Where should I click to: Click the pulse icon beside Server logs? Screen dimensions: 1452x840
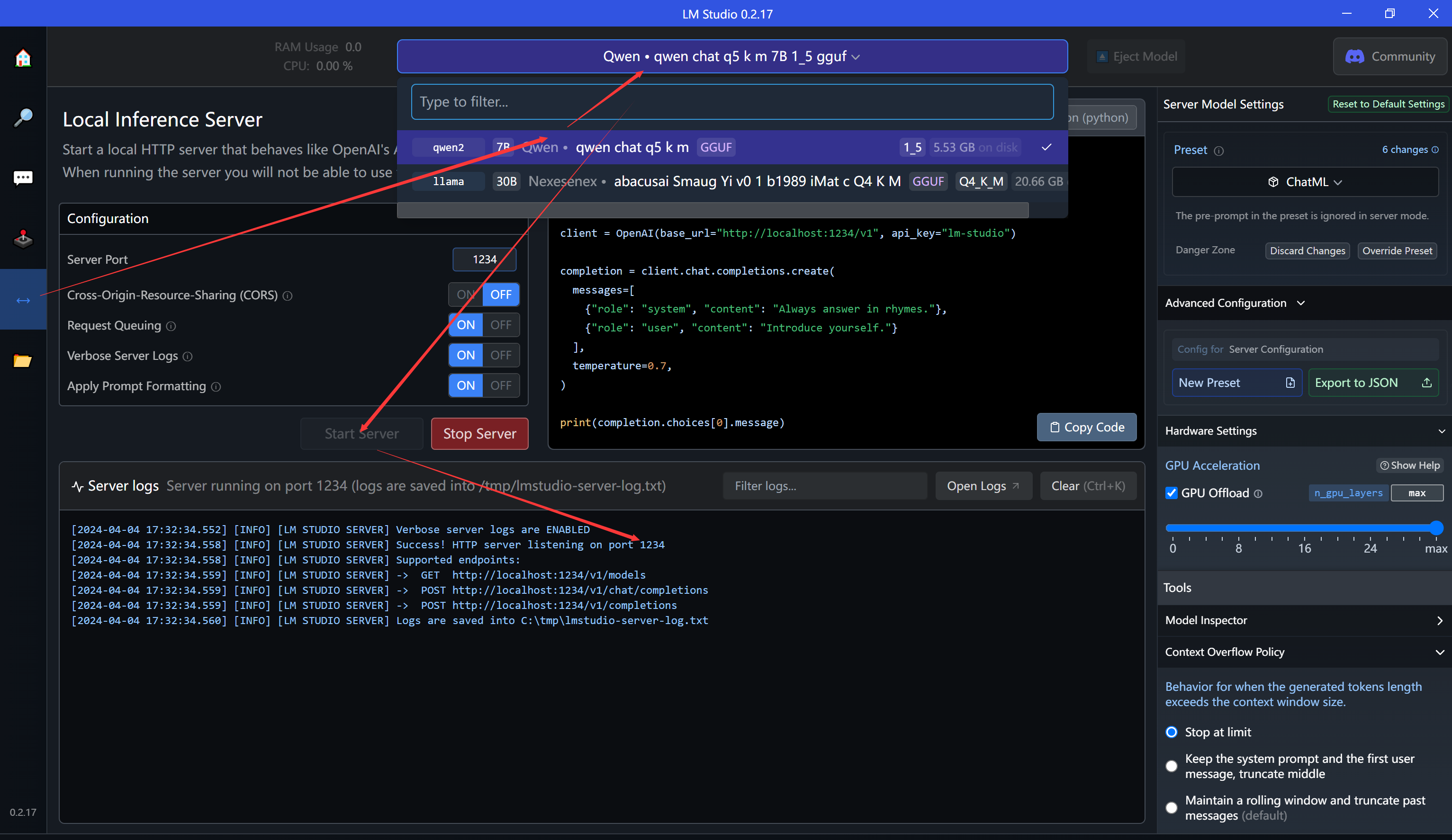coord(78,486)
